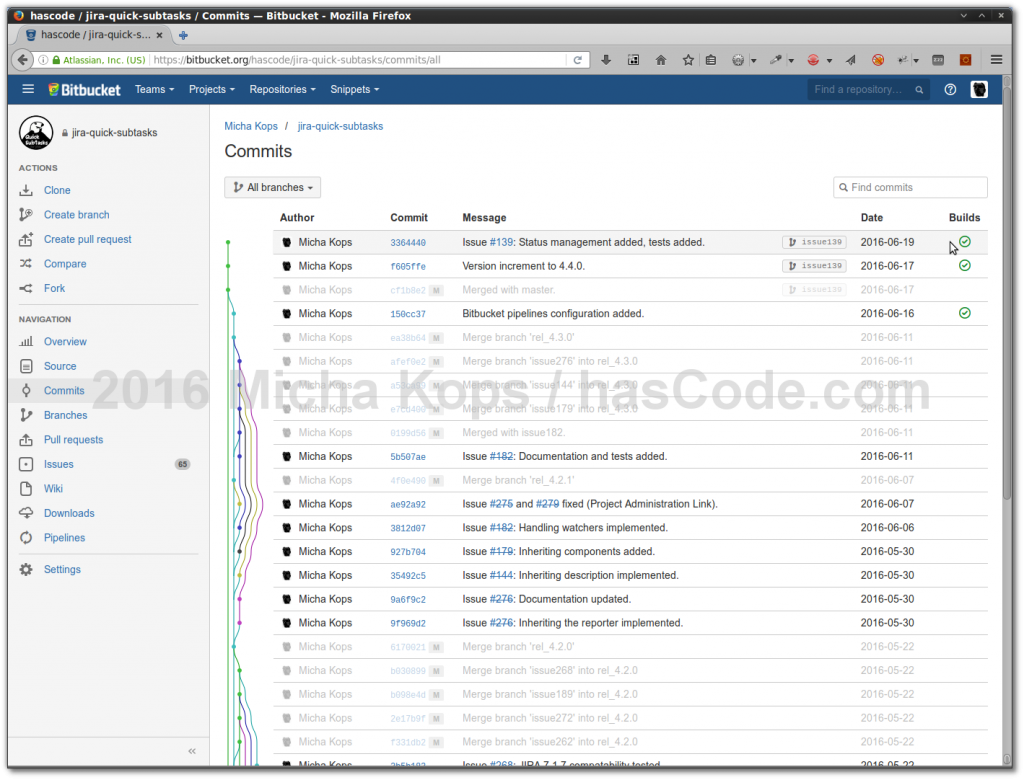Image resolution: width=1024 pixels, height=780 pixels.
Task: Open the Downloads section
Action: click(69, 513)
